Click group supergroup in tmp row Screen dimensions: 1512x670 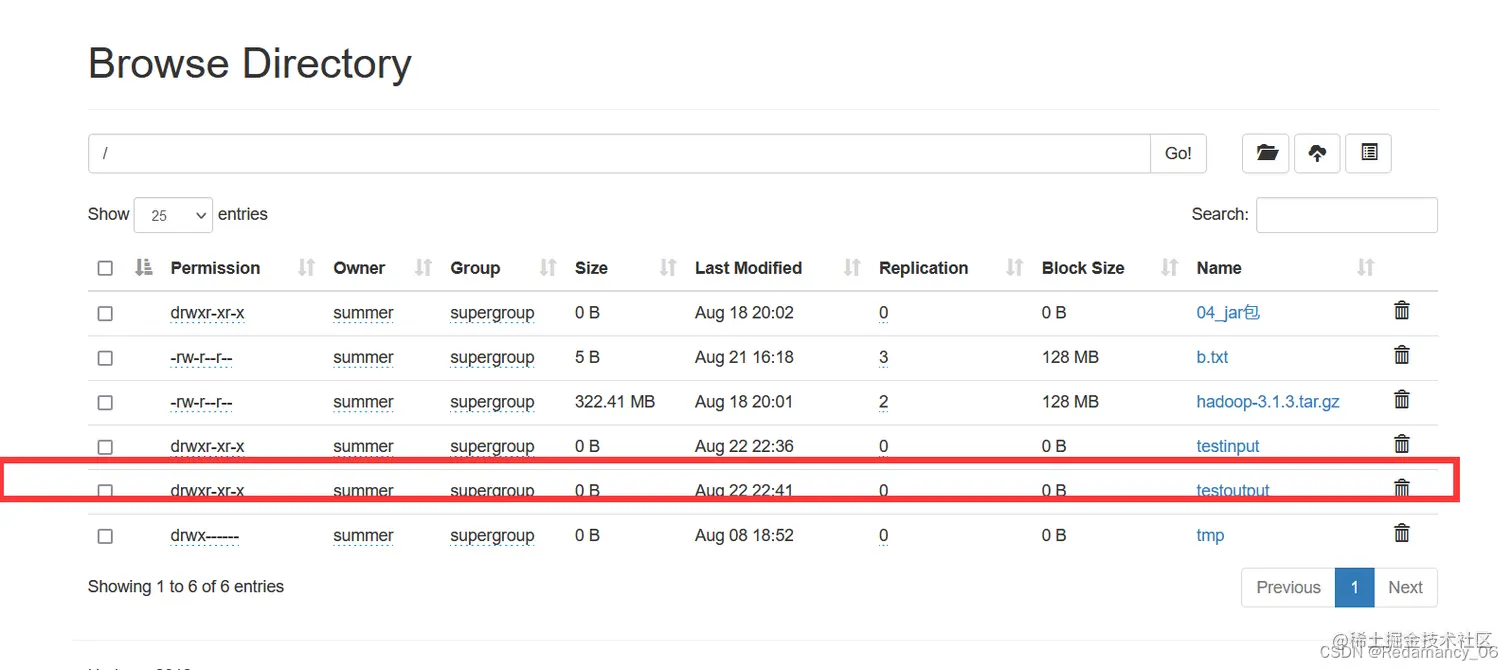492,535
